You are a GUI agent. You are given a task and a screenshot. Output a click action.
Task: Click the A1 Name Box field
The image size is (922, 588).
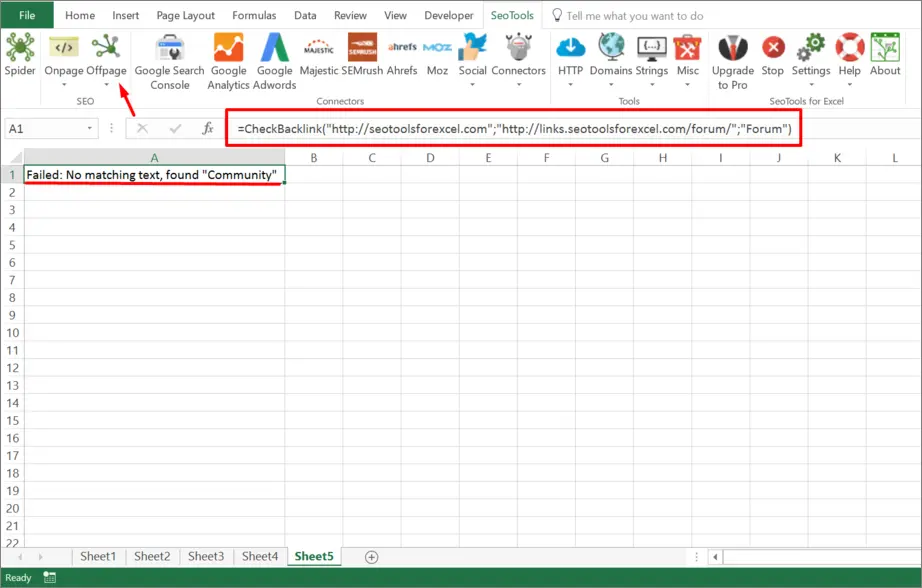coord(45,128)
